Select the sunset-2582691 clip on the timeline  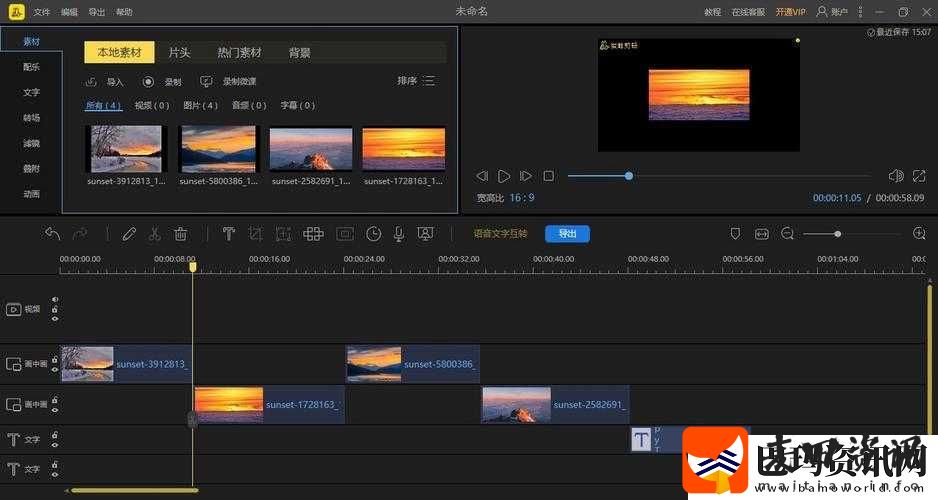[556, 404]
